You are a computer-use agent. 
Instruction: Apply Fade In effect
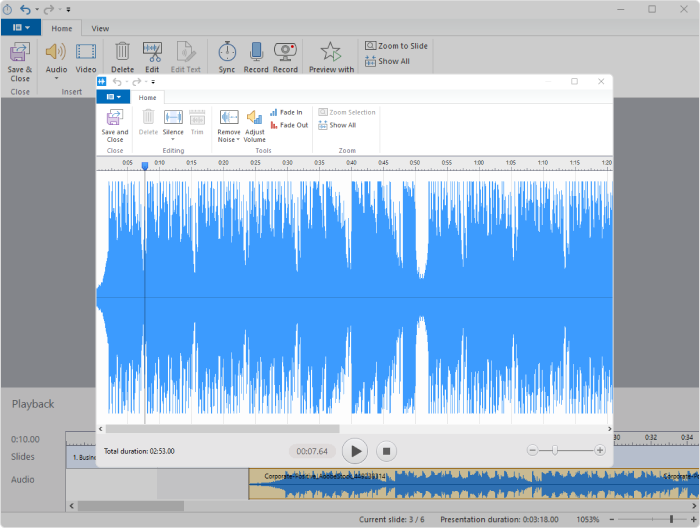[x=286, y=112]
